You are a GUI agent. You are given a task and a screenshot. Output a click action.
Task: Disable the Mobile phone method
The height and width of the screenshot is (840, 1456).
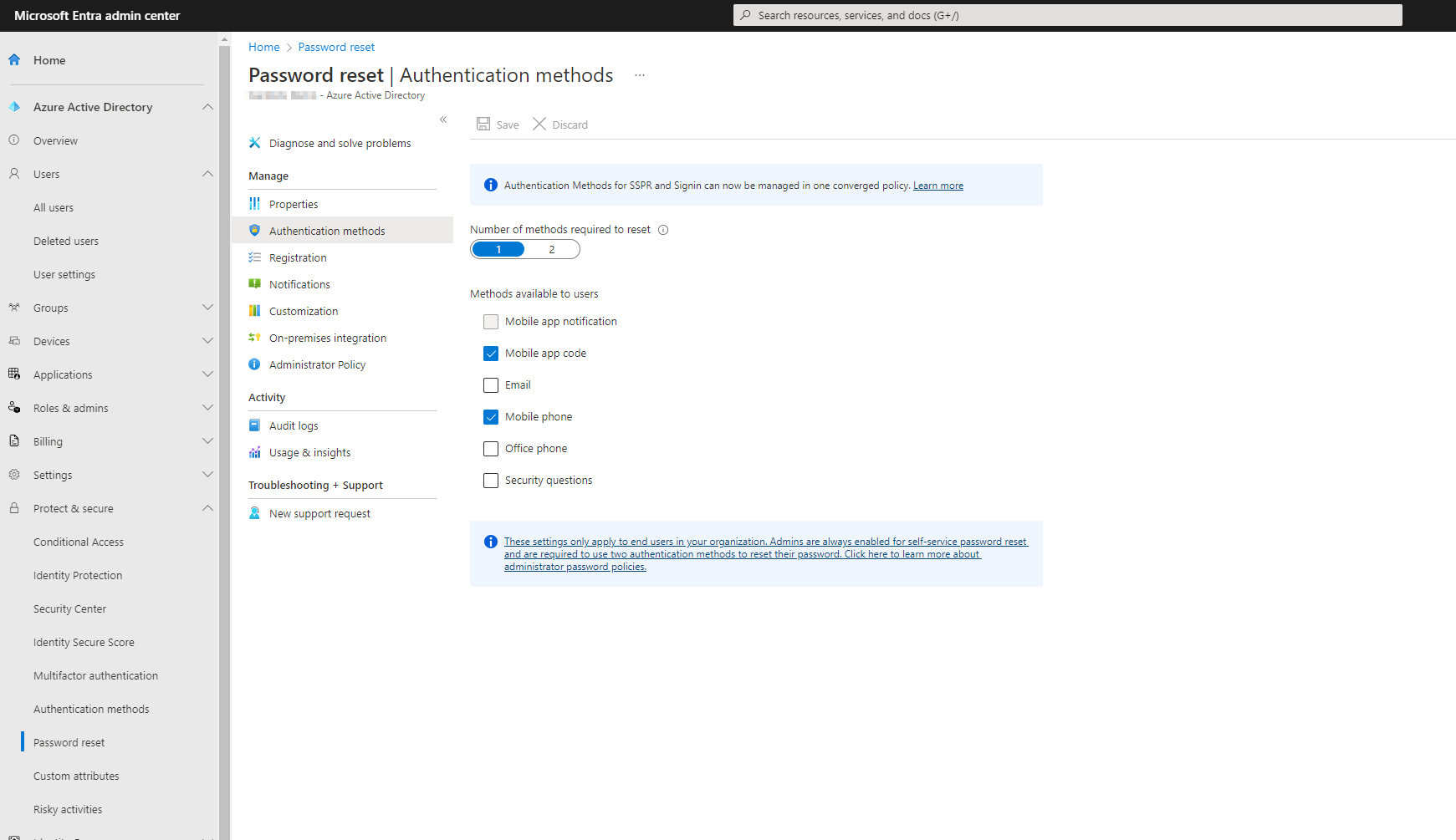(490, 416)
